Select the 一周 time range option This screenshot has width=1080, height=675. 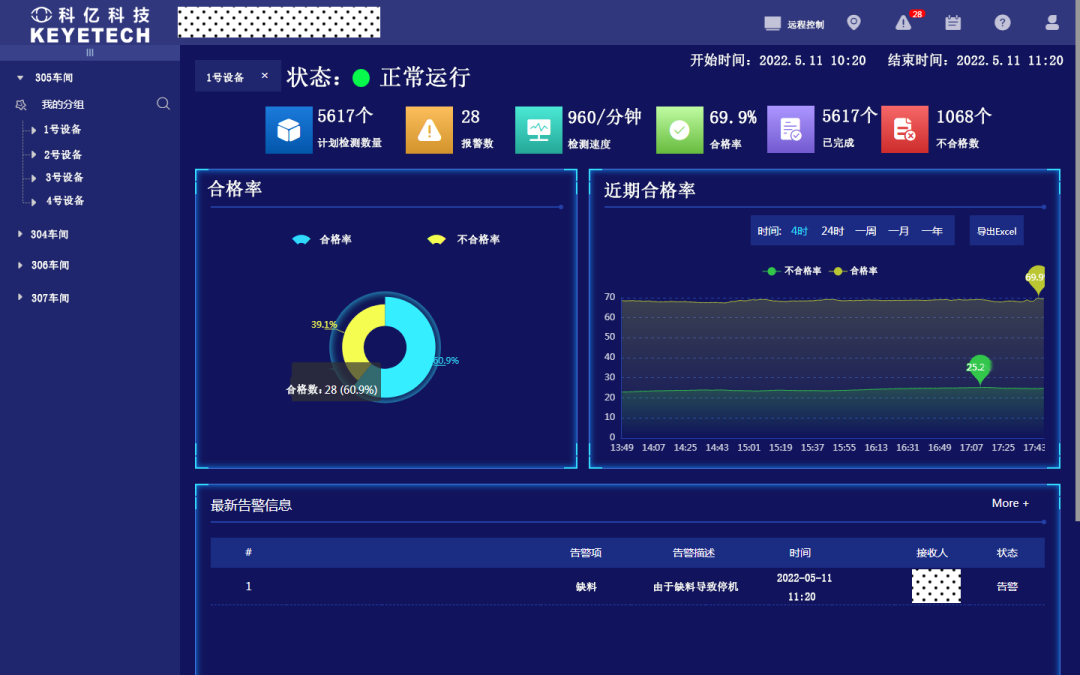[x=864, y=230]
